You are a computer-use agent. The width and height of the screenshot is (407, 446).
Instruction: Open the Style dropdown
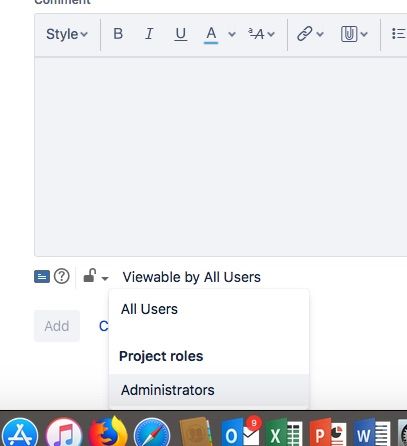pos(67,34)
